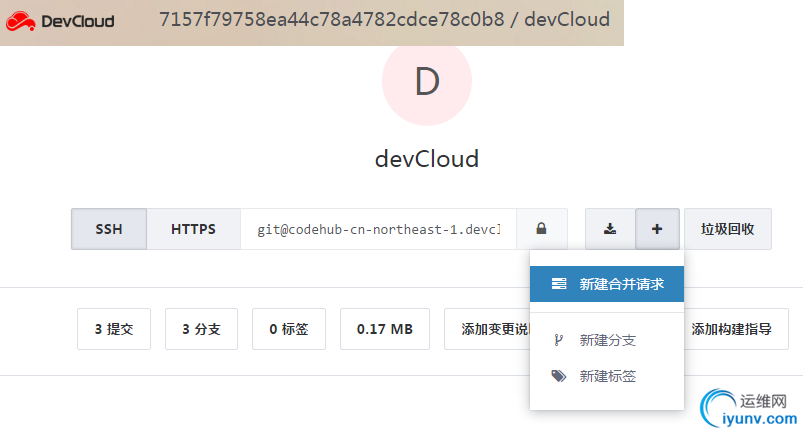This screenshot has width=803, height=435.
Task: Choose 新建分支 menu entry
Action: point(608,340)
